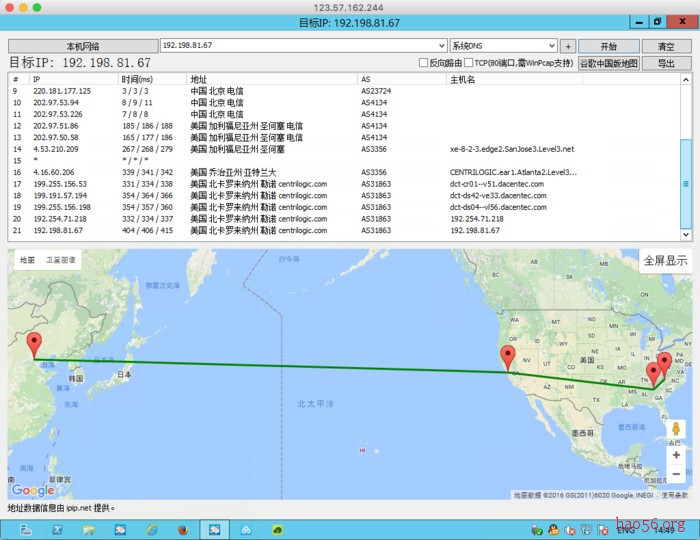Select hop 18 row 199.191.57.194
The width and height of the screenshot is (700, 540).
(344, 195)
